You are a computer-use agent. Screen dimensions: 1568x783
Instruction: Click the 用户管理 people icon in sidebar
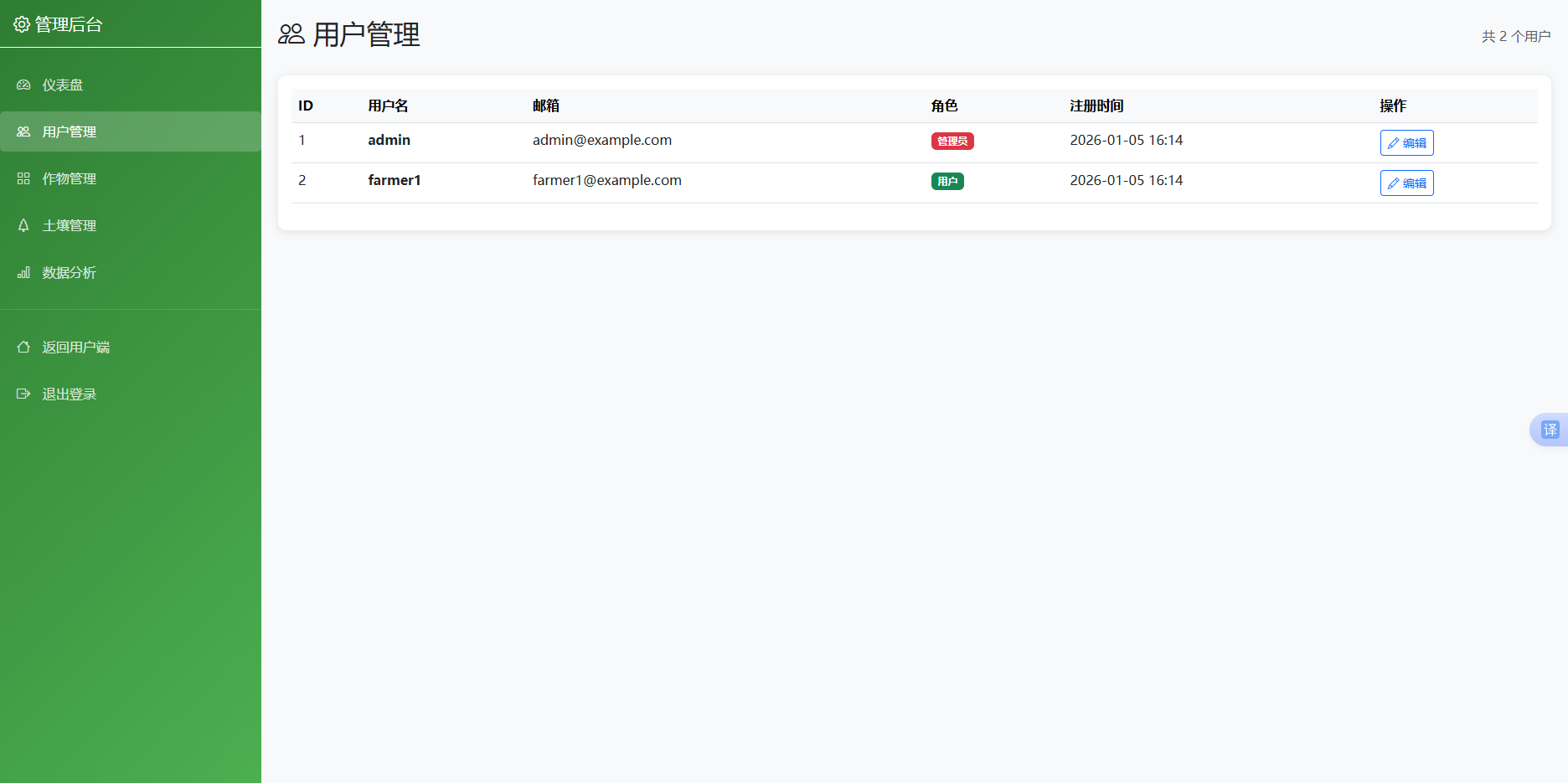(x=23, y=131)
